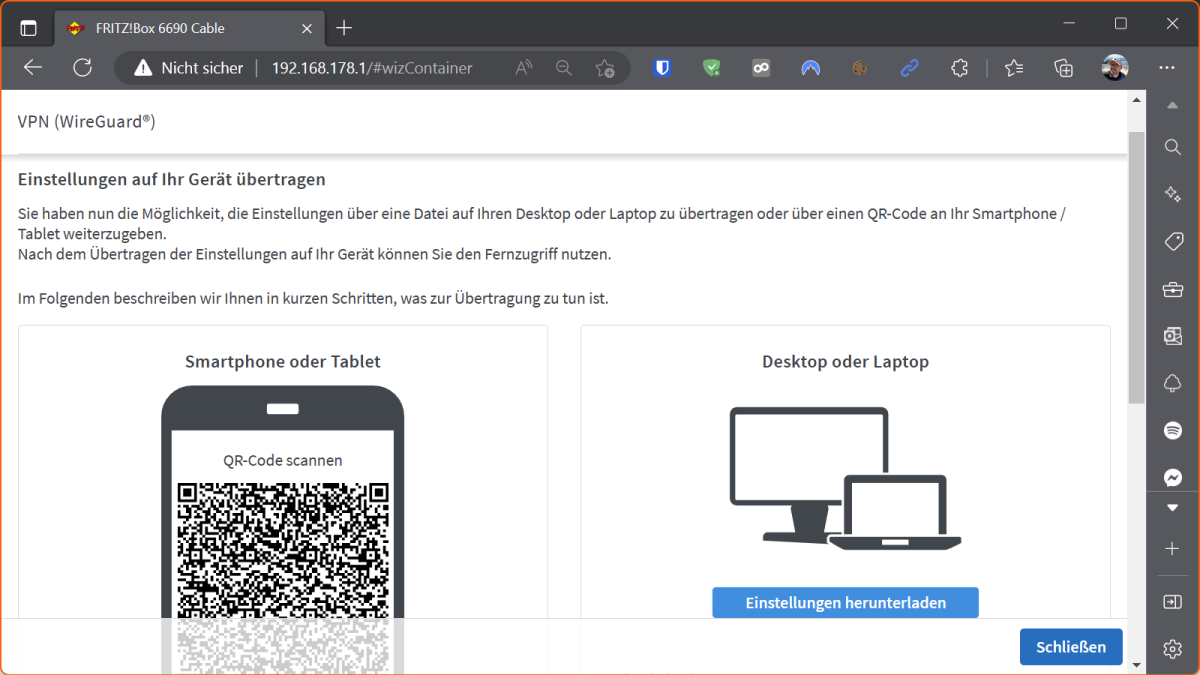
Task: Click Einstellungen auf Ihr Gerät übertragen heading
Action: pos(172,180)
